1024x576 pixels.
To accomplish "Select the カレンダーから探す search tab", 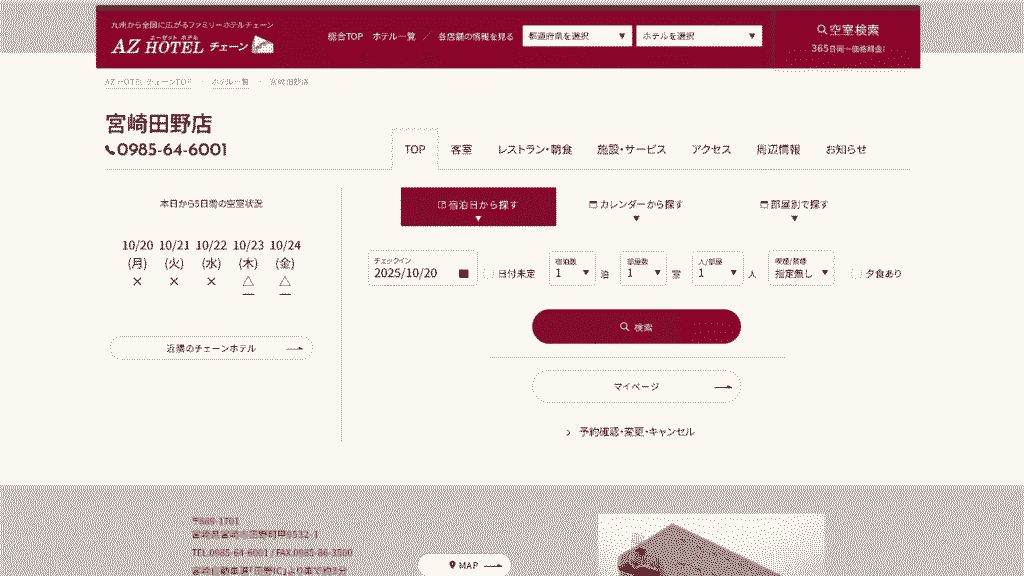I will pyautogui.click(x=636, y=206).
